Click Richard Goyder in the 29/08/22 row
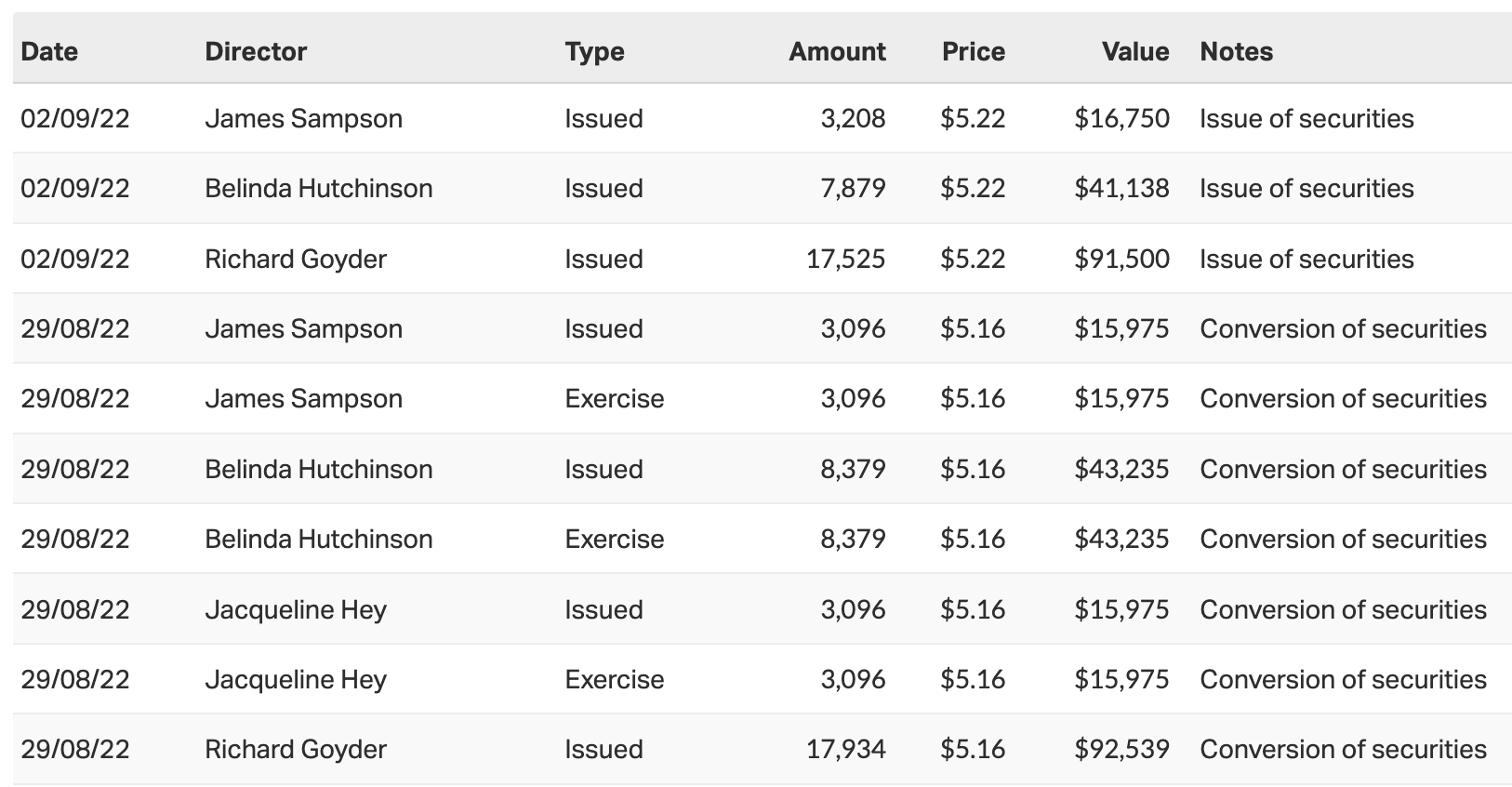This screenshot has height=787, width=1512. pos(296,749)
